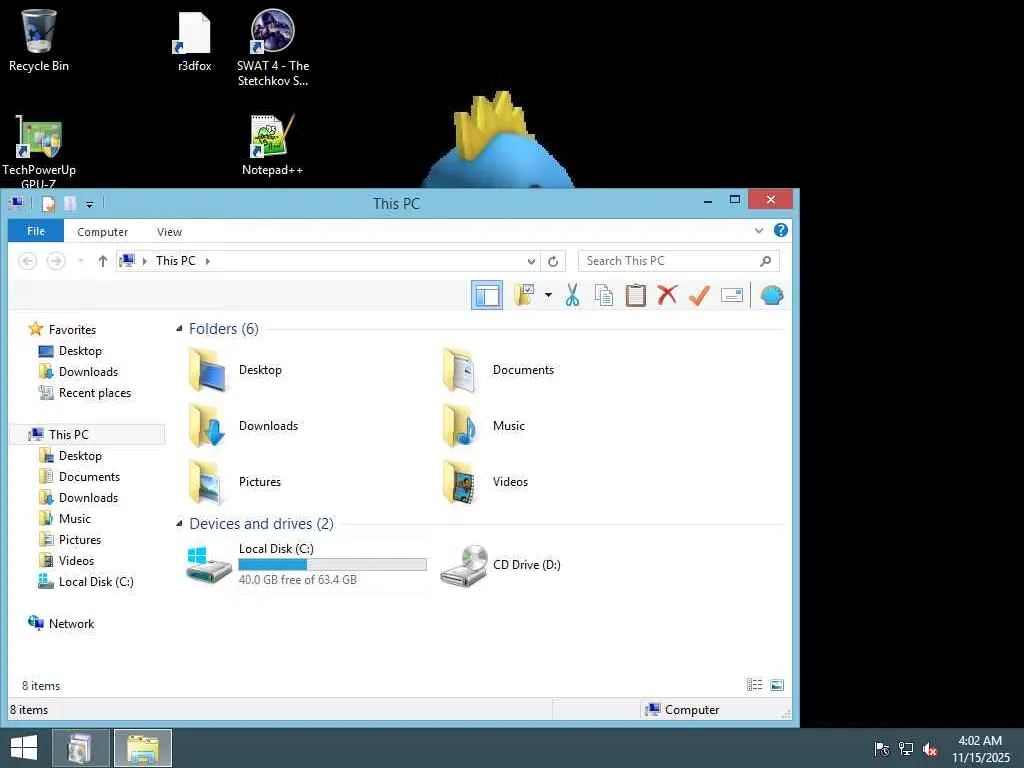Select Videos in navigation pane tree
The image size is (1024, 768).
(67, 561)
